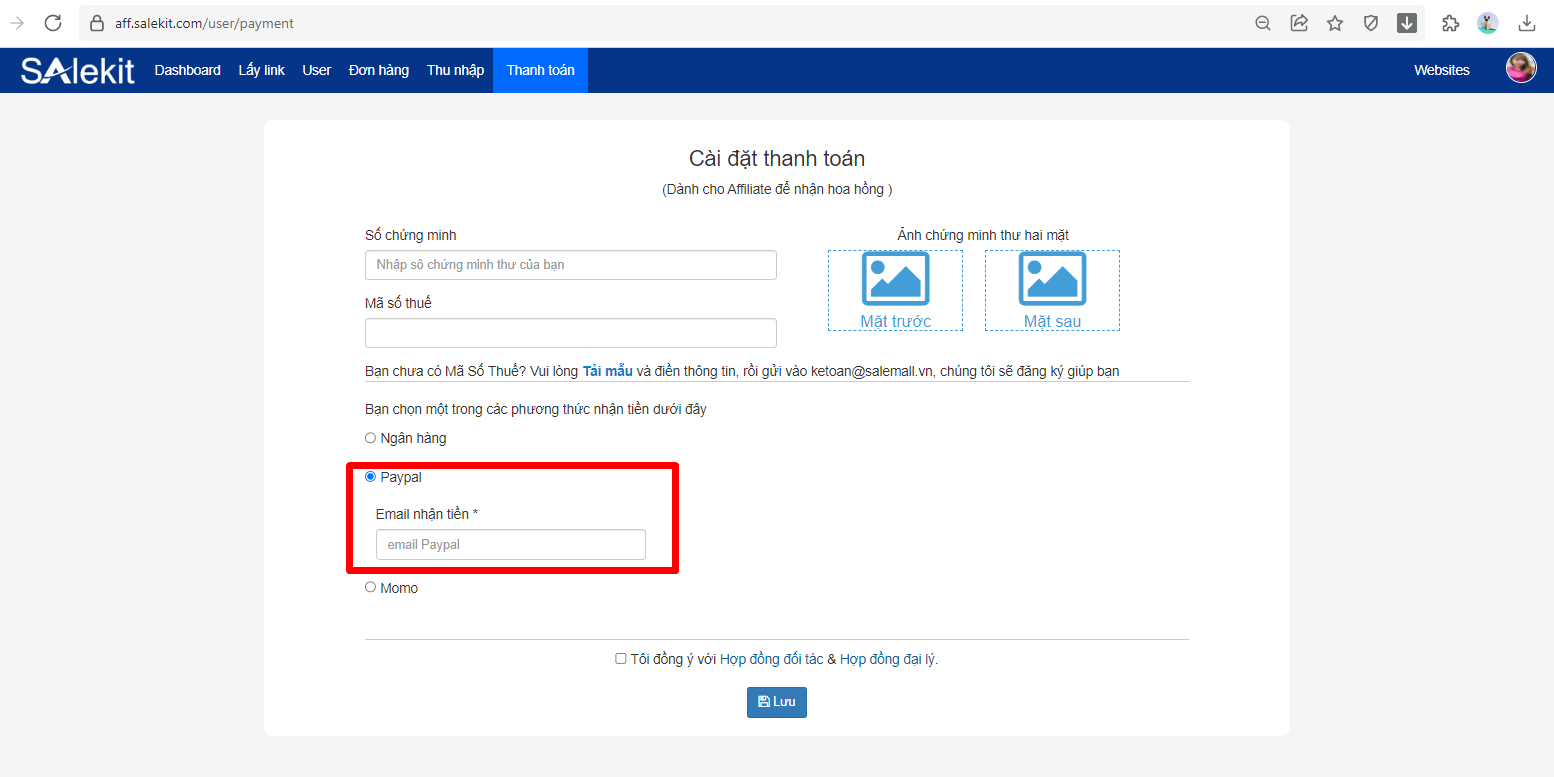The image size is (1554, 777).
Task: Click the shield extension icon
Action: (1371, 23)
